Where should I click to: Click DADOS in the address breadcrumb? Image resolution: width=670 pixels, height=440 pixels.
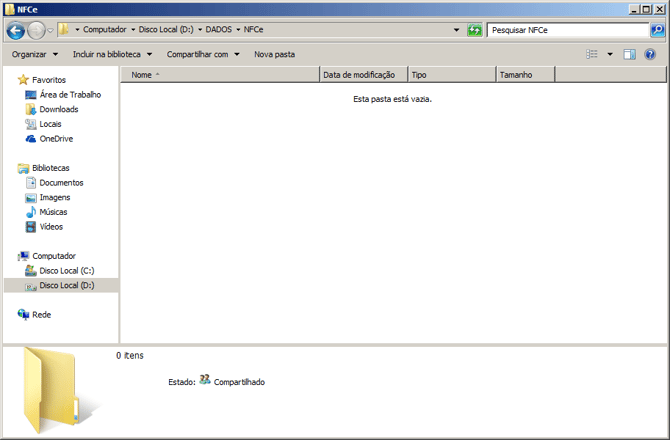[218, 30]
